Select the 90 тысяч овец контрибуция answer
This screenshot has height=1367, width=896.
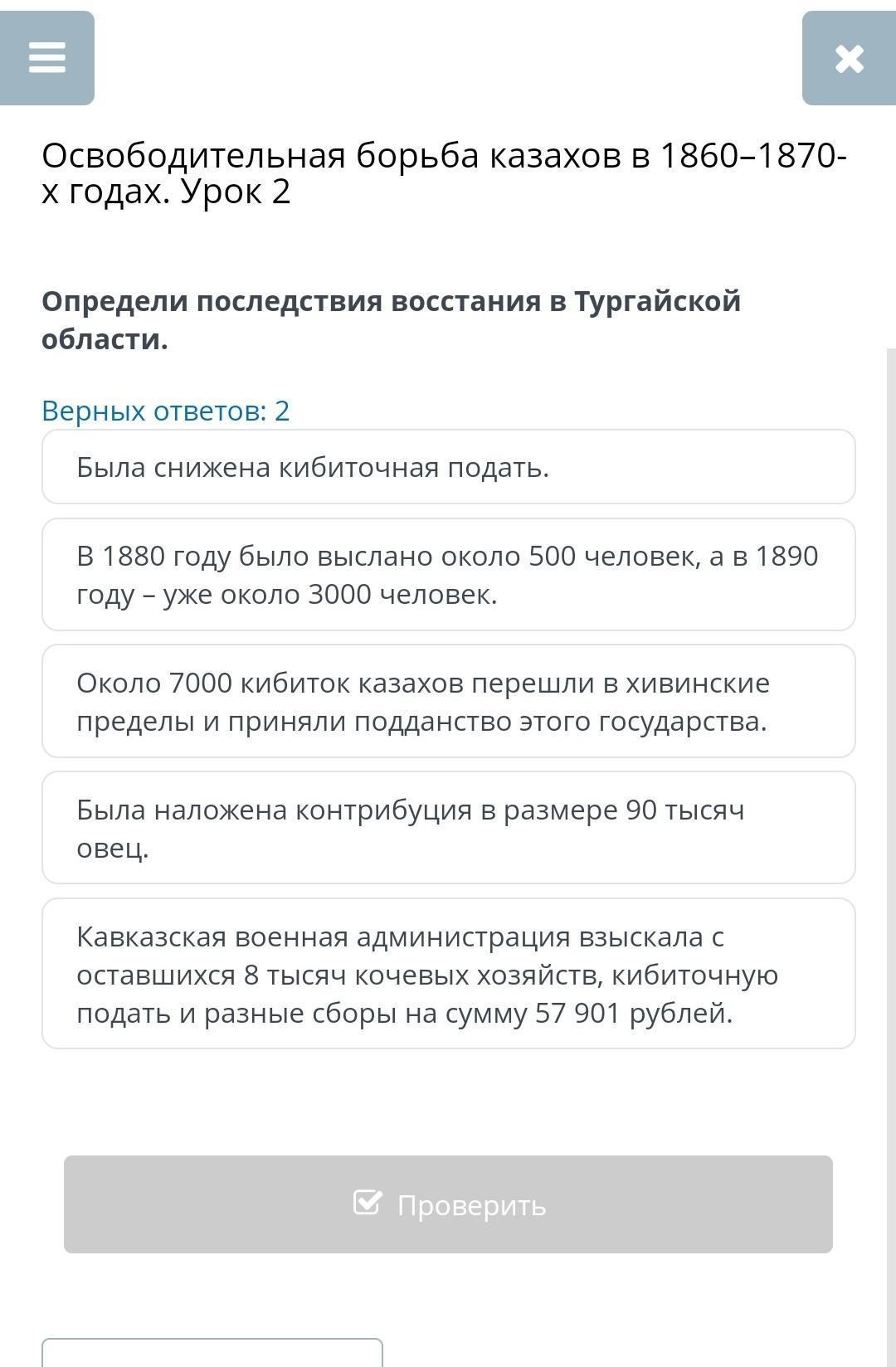point(448,828)
